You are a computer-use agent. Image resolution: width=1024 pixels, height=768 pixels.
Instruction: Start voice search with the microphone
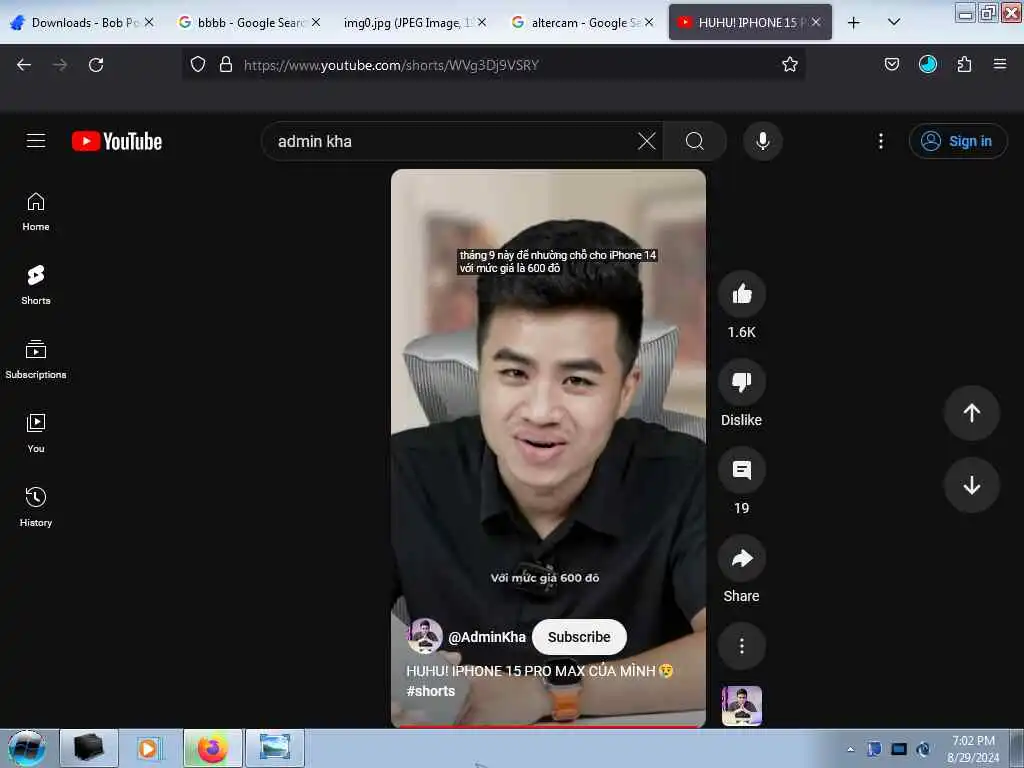click(762, 141)
